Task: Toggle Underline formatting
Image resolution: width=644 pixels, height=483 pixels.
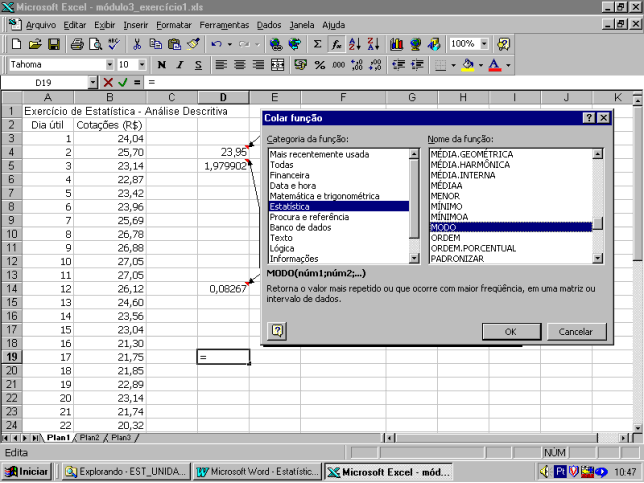Action: tap(199, 64)
